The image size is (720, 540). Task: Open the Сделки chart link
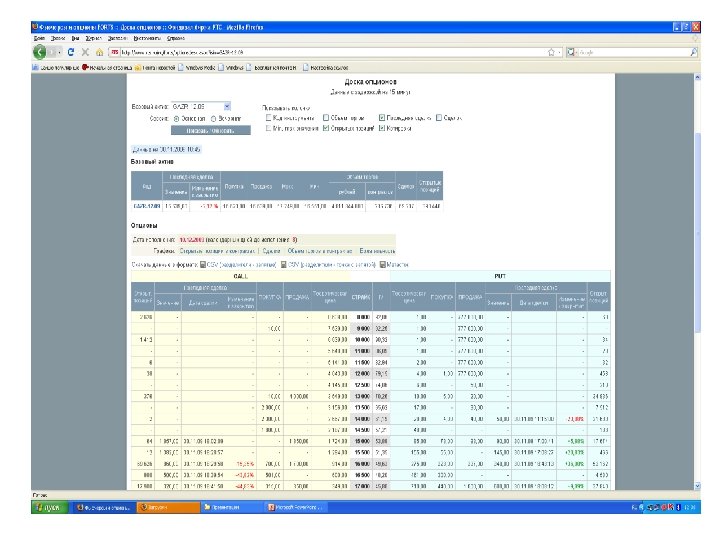coord(271,251)
